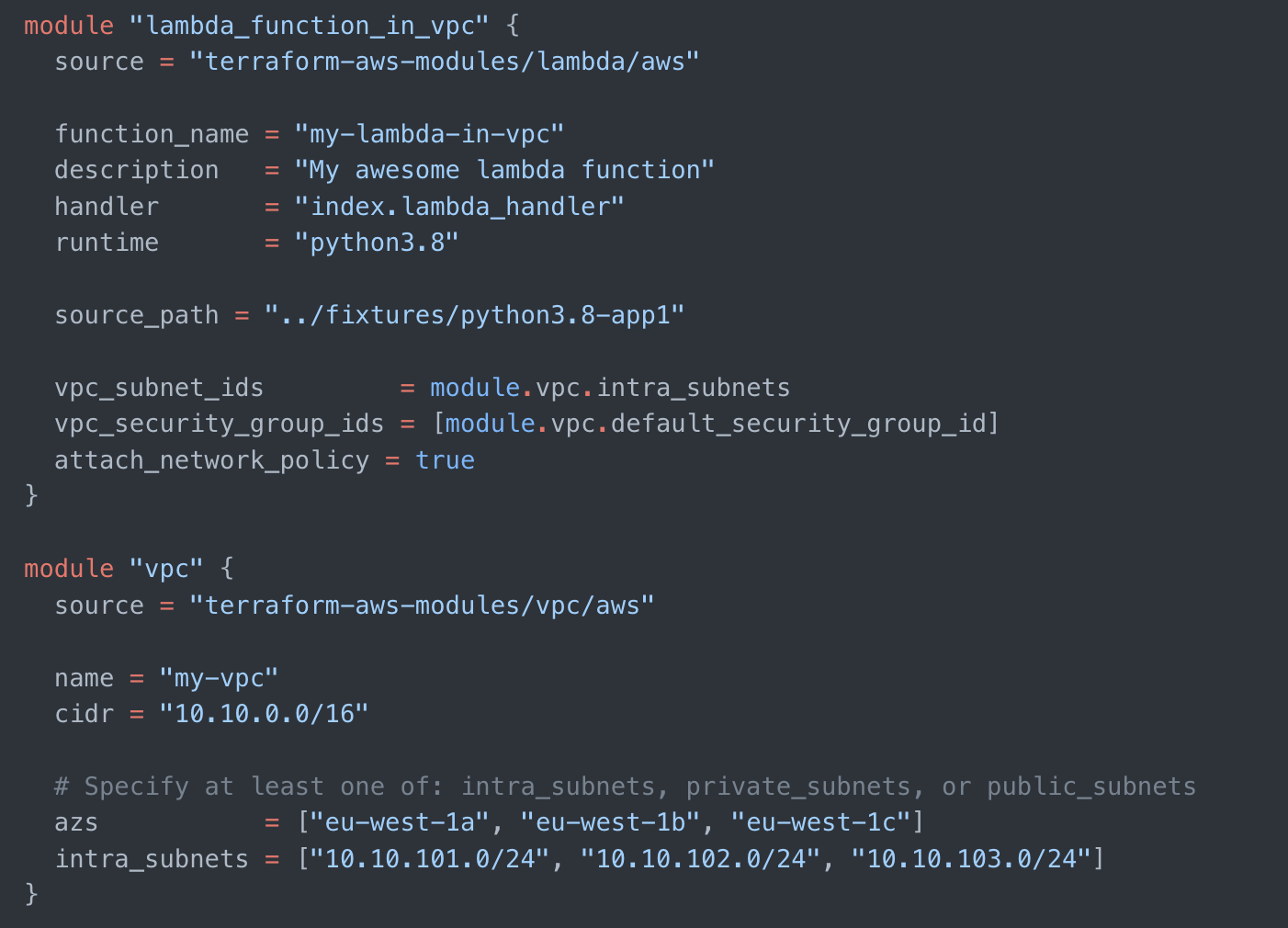Click the "index.lambda_handler" handler value
The image size is (1288, 928).
pyautogui.click(x=459, y=207)
